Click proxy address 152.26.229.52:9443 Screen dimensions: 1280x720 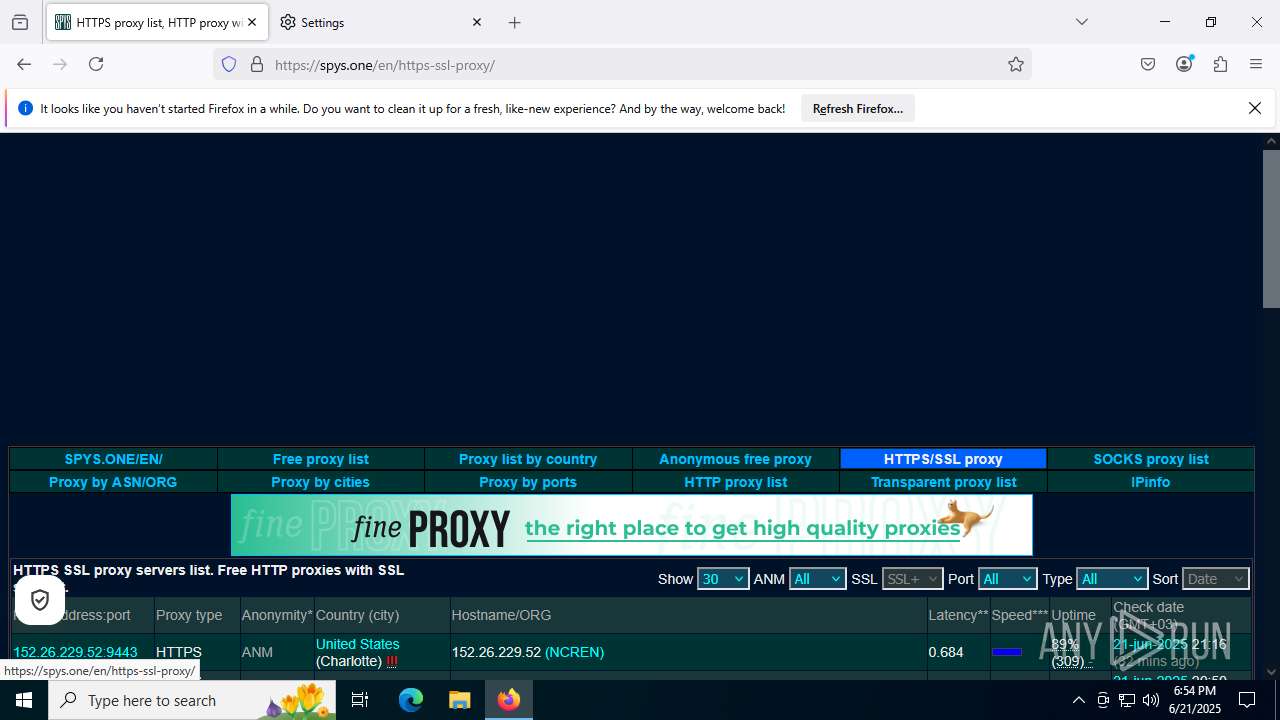pos(75,652)
